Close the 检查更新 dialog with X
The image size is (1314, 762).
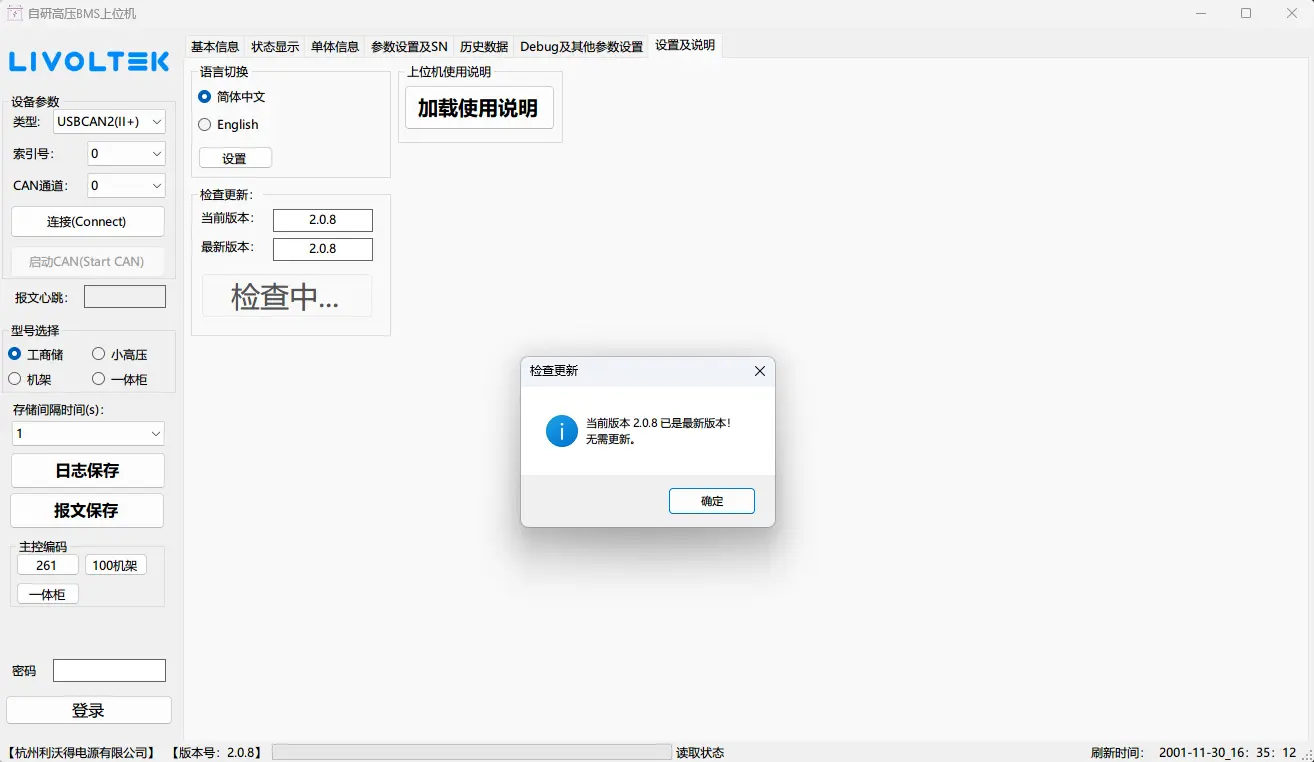click(x=759, y=371)
